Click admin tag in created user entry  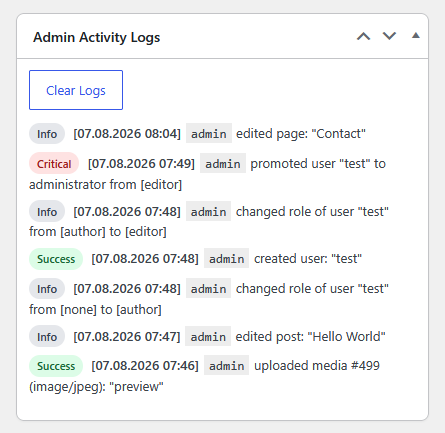click(227, 259)
